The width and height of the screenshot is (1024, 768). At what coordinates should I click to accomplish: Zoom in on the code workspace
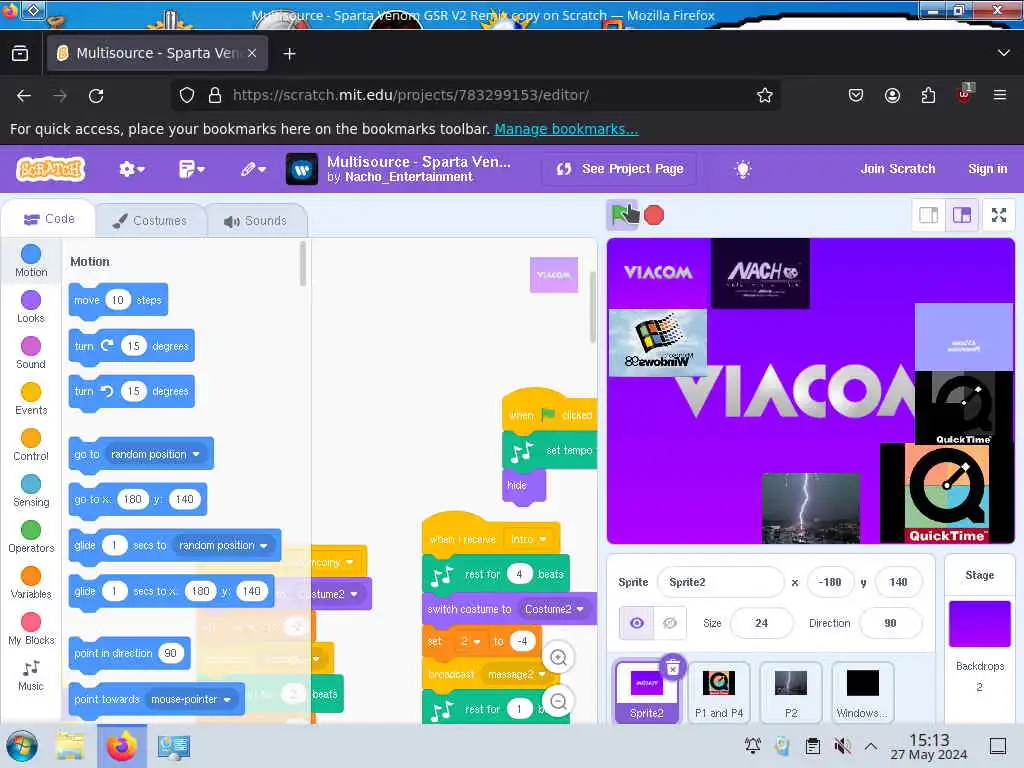coord(558,658)
